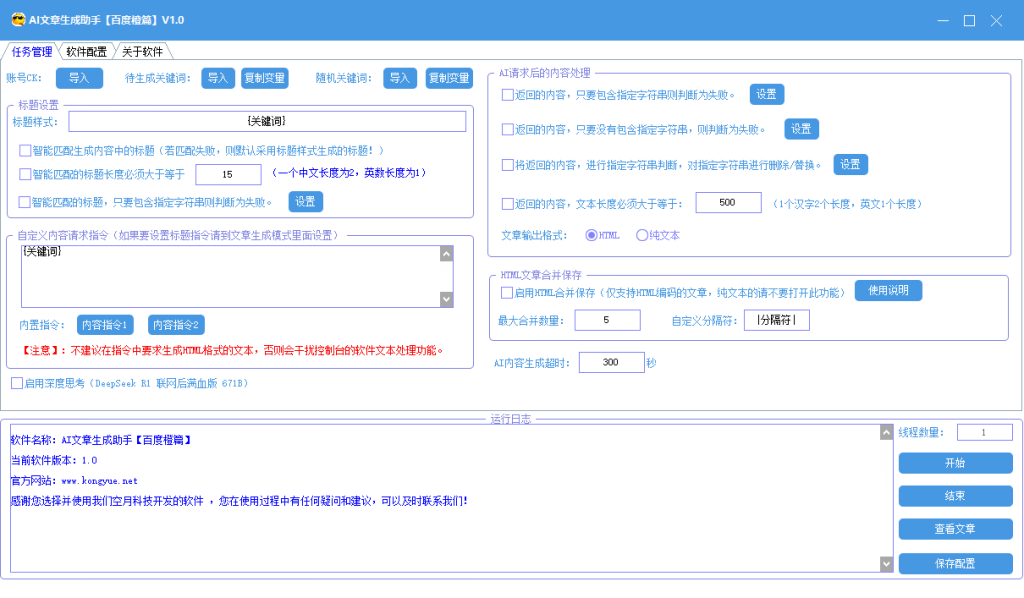Image resolution: width=1024 pixels, height=598 pixels.
Task: Maximize the application window
Action: [x=970, y=20]
